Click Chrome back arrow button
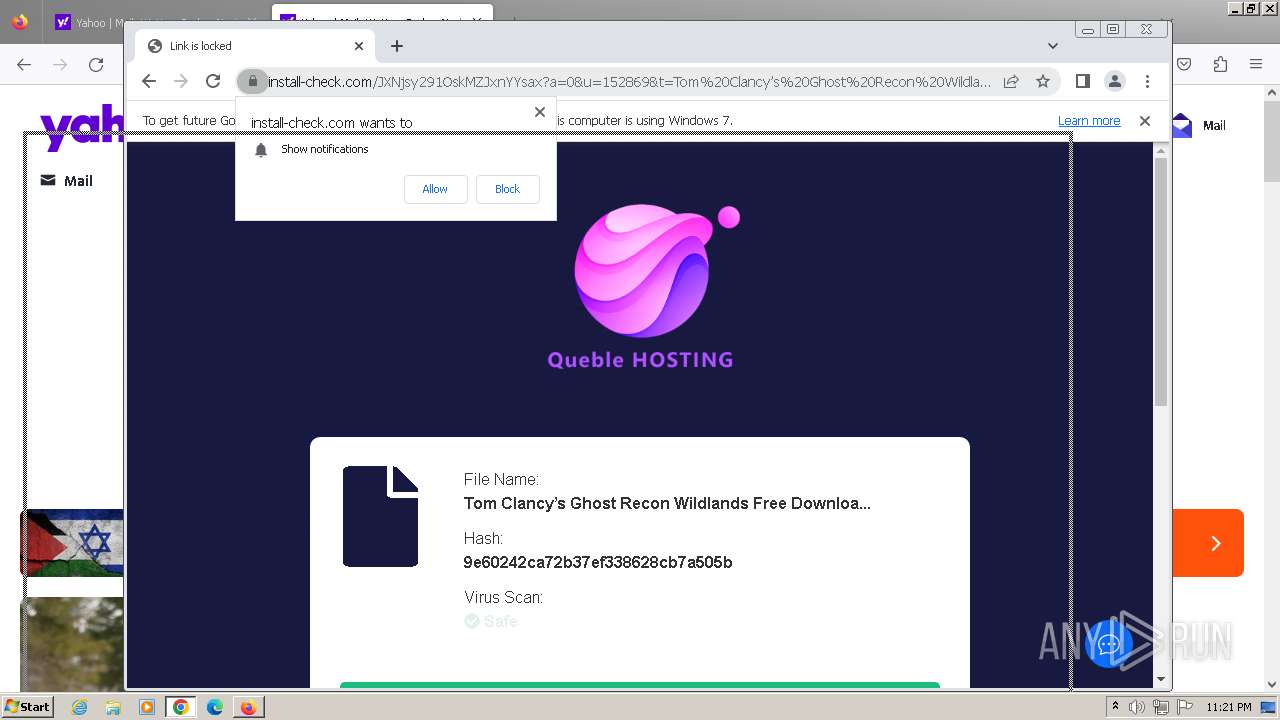Image resolution: width=1280 pixels, height=720 pixels. 149,81
